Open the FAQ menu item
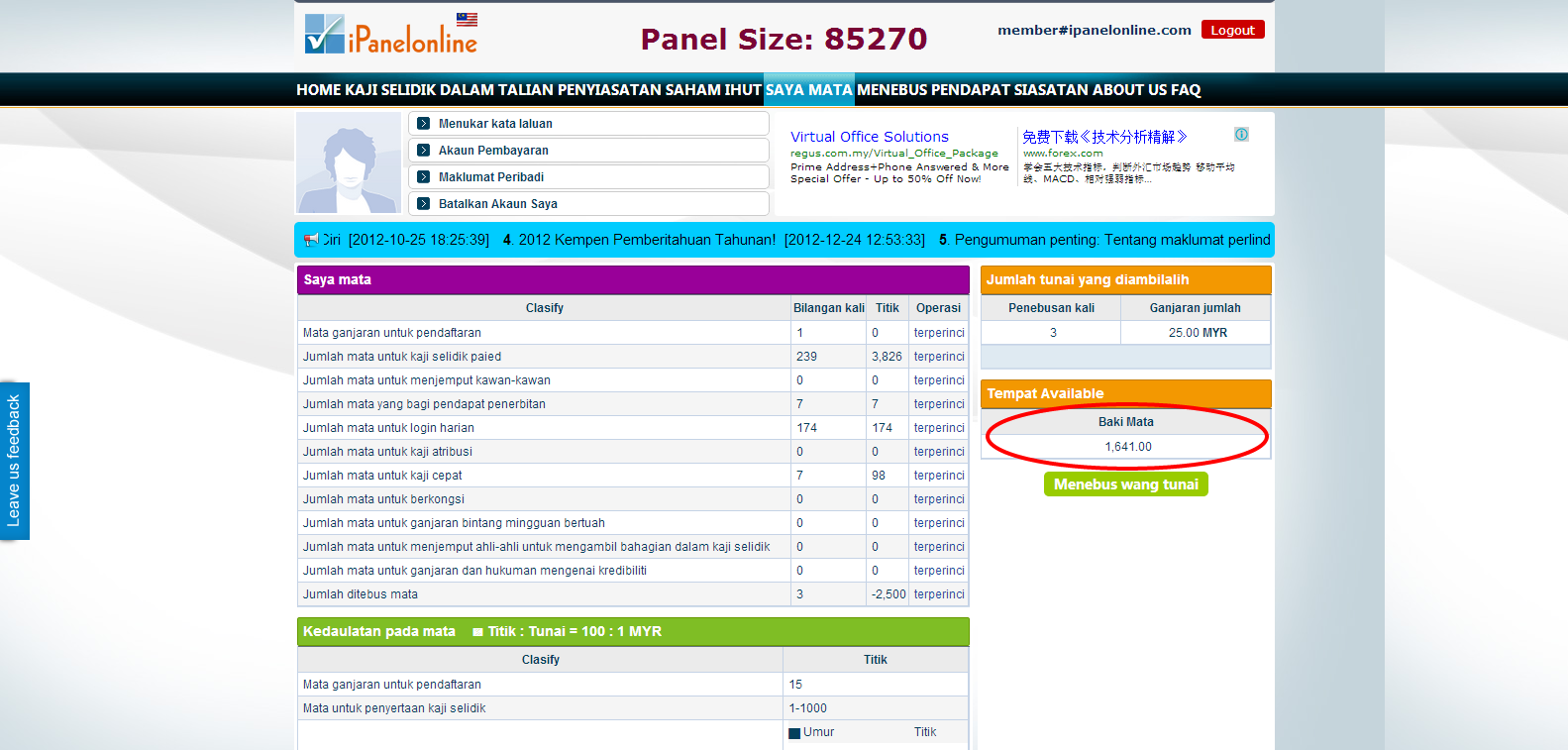This screenshot has height=750, width=1568. [1186, 90]
